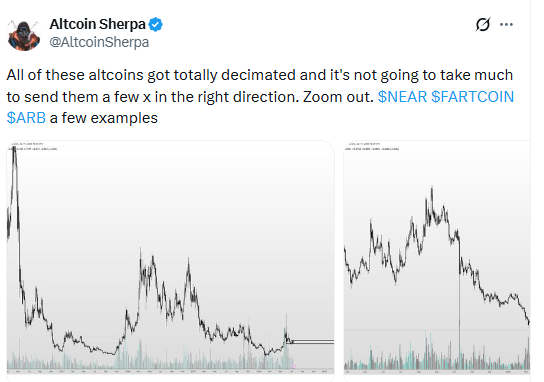Open the $NEAR cashtag

(402, 97)
